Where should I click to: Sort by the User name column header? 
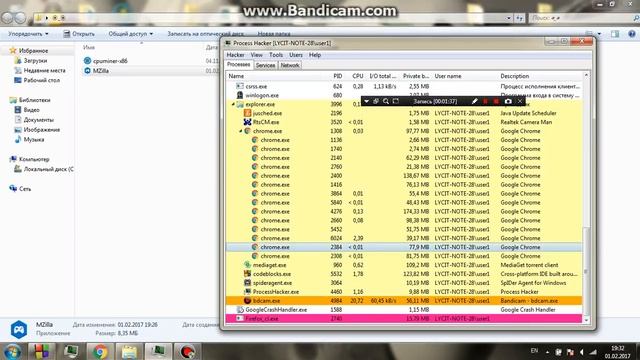[x=448, y=76]
